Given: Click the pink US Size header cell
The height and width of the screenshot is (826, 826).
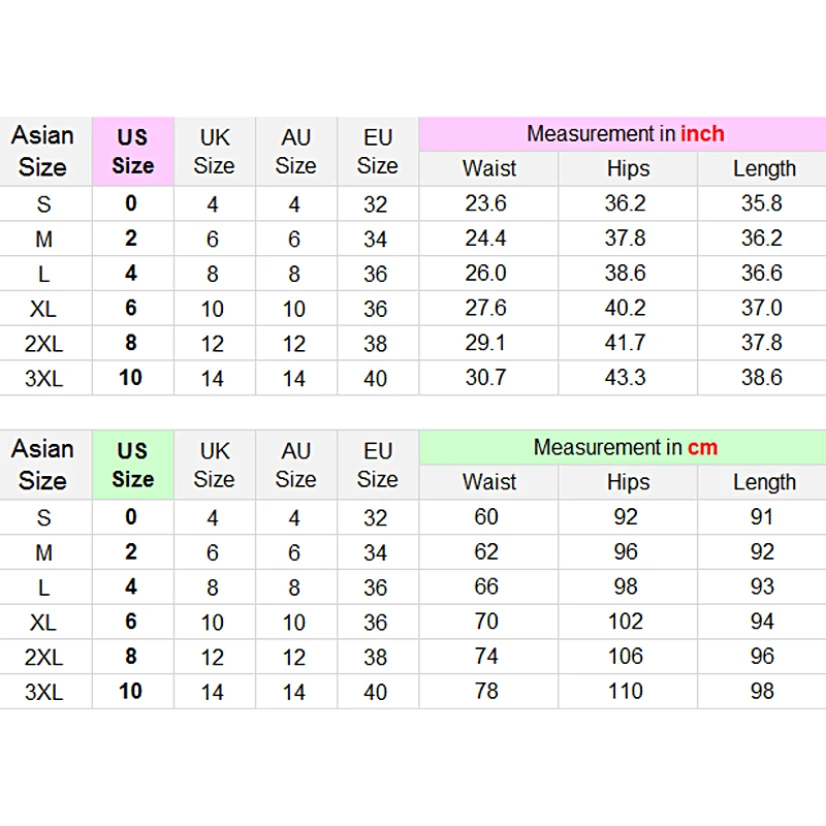Looking at the screenshot, I should (x=133, y=151).
